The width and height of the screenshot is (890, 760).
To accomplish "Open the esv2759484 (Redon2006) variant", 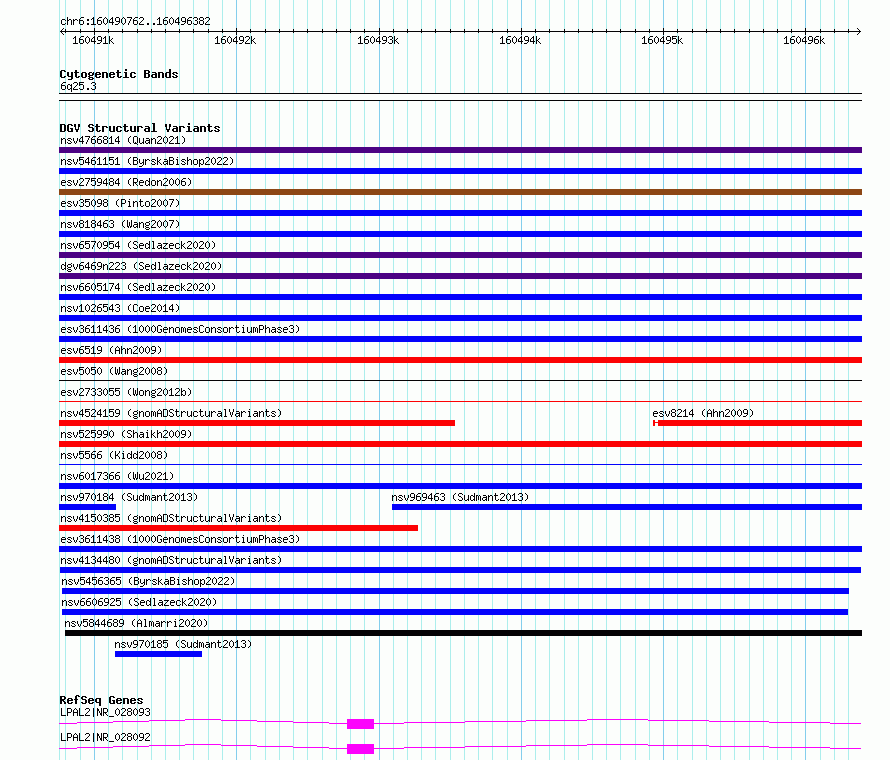I will click(126, 182).
